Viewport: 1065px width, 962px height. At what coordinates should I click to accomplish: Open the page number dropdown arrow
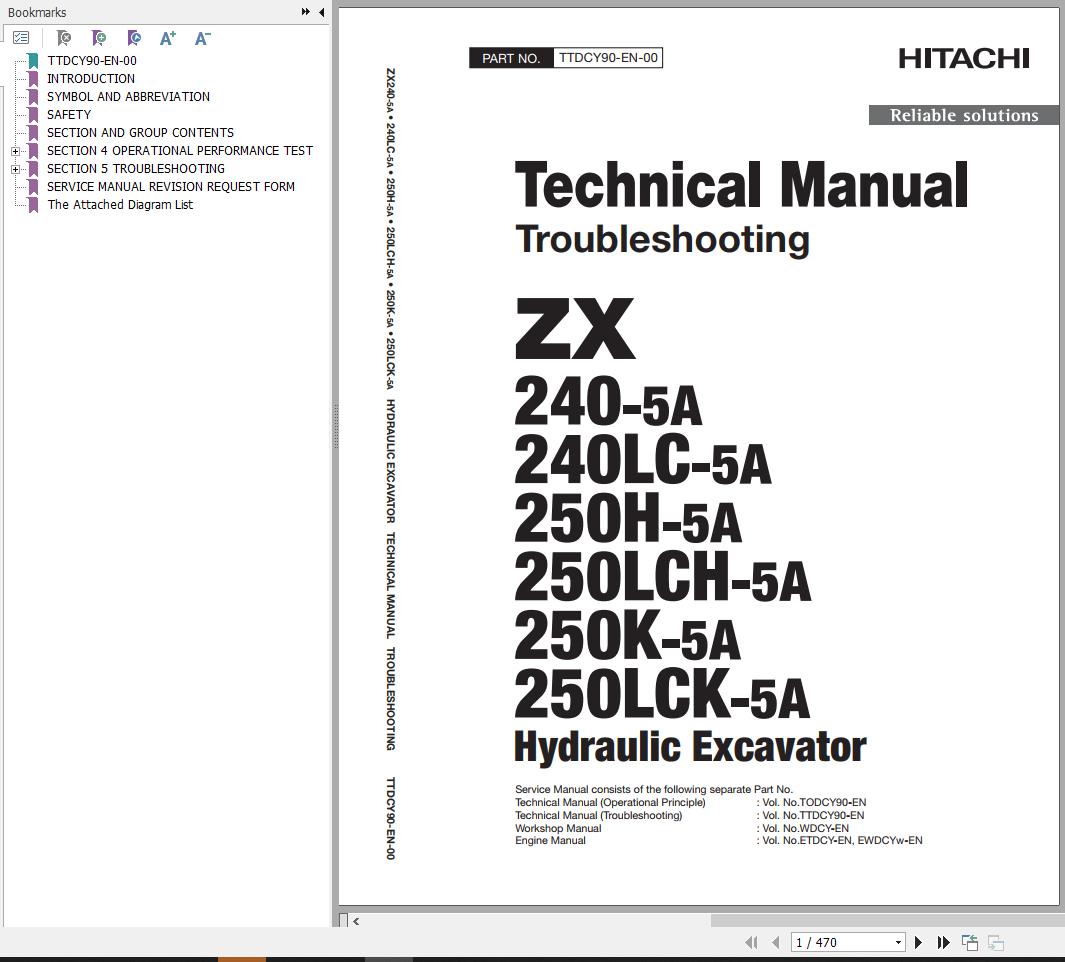point(898,942)
